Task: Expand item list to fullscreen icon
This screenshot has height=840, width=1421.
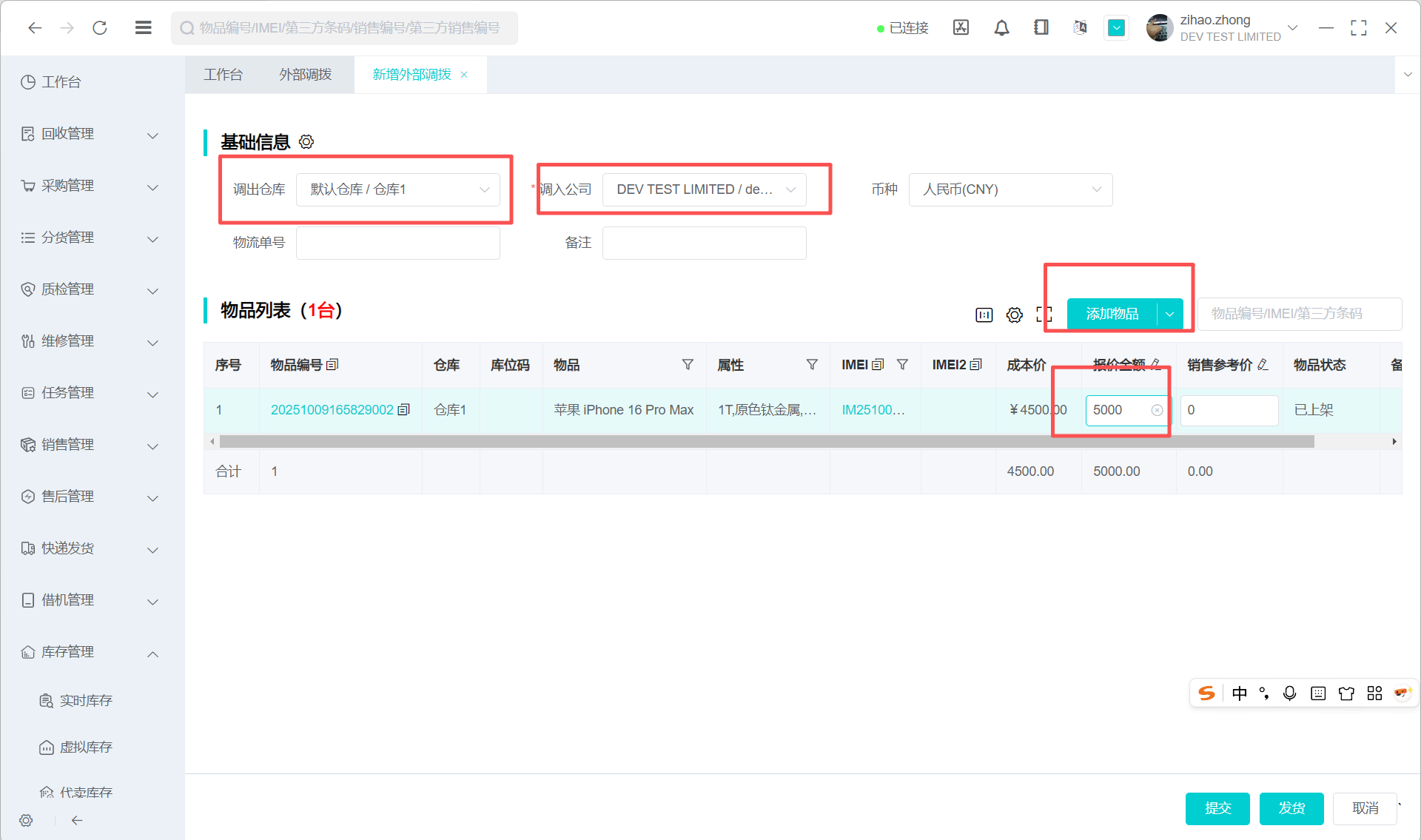Action: [1044, 315]
